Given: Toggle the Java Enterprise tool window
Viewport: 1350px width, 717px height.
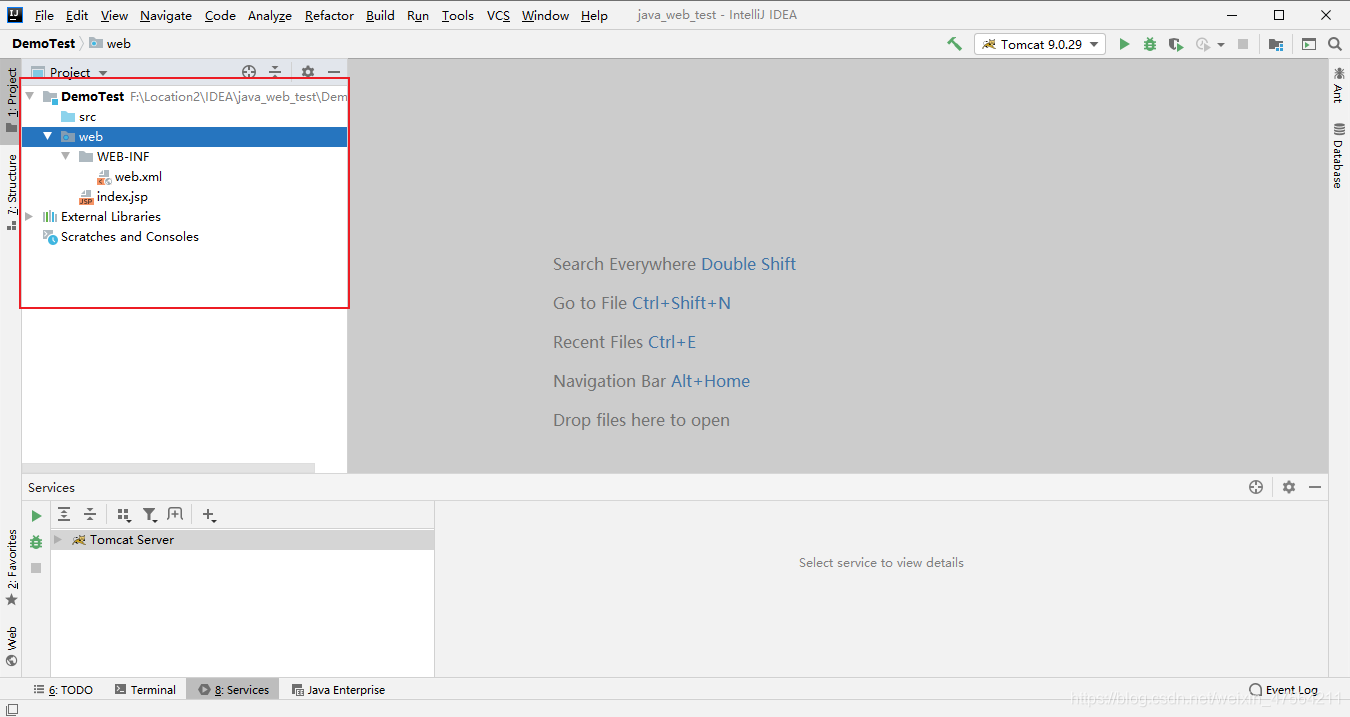Looking at the screenshot, I should click(338, 690).
